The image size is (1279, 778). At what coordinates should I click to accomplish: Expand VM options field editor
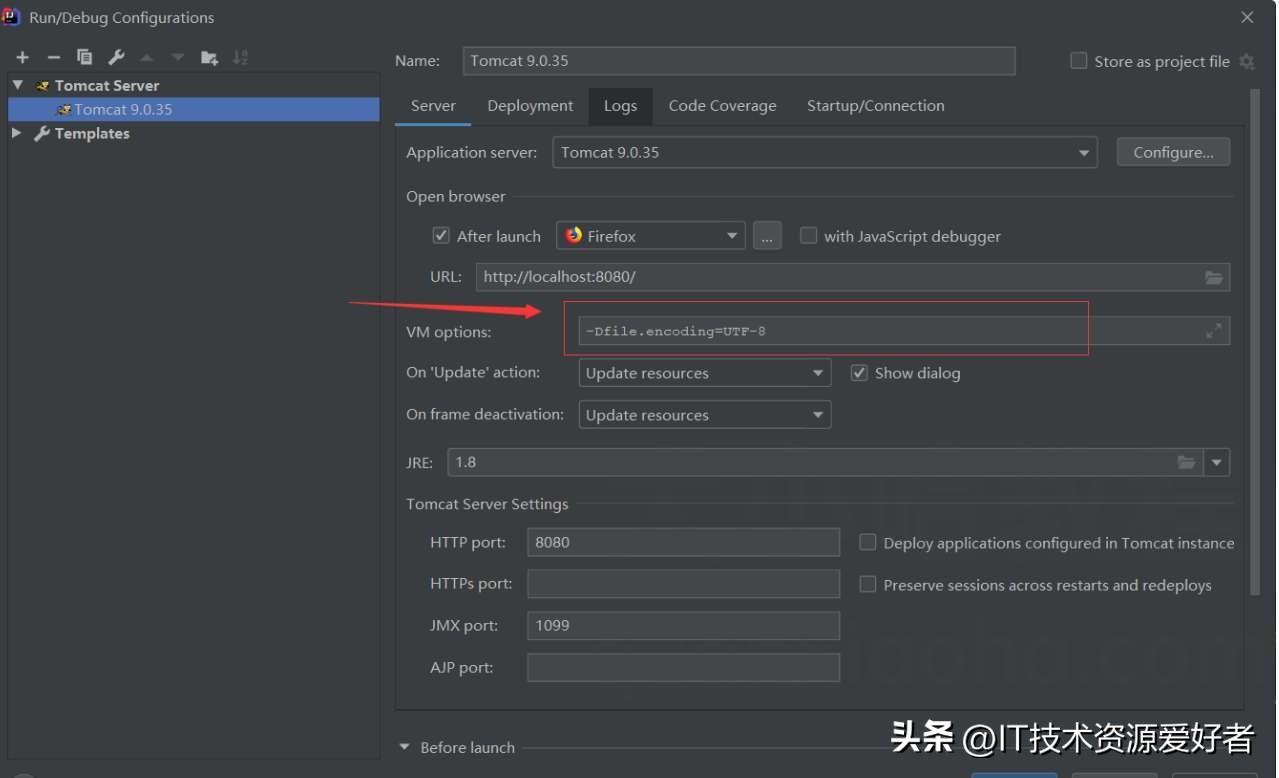point(1214,331)
